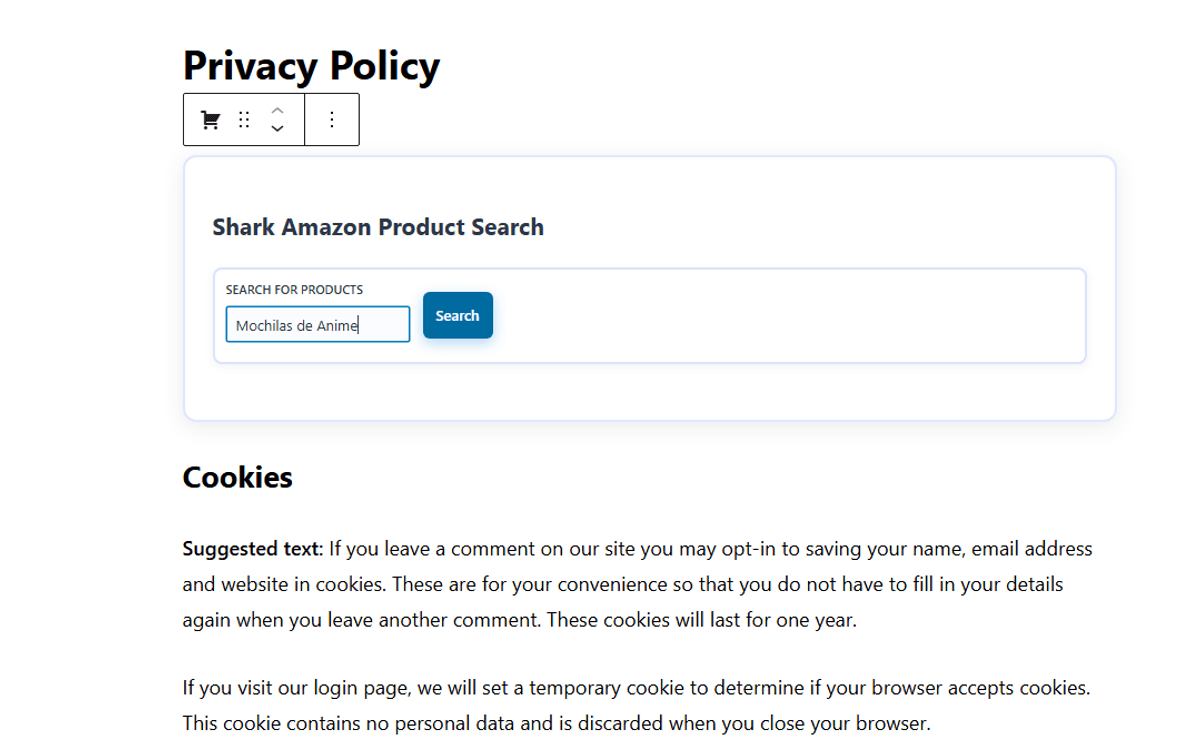
Task: Focus the search for products input field
Action: pyautogui.click(x=317, y=325)
